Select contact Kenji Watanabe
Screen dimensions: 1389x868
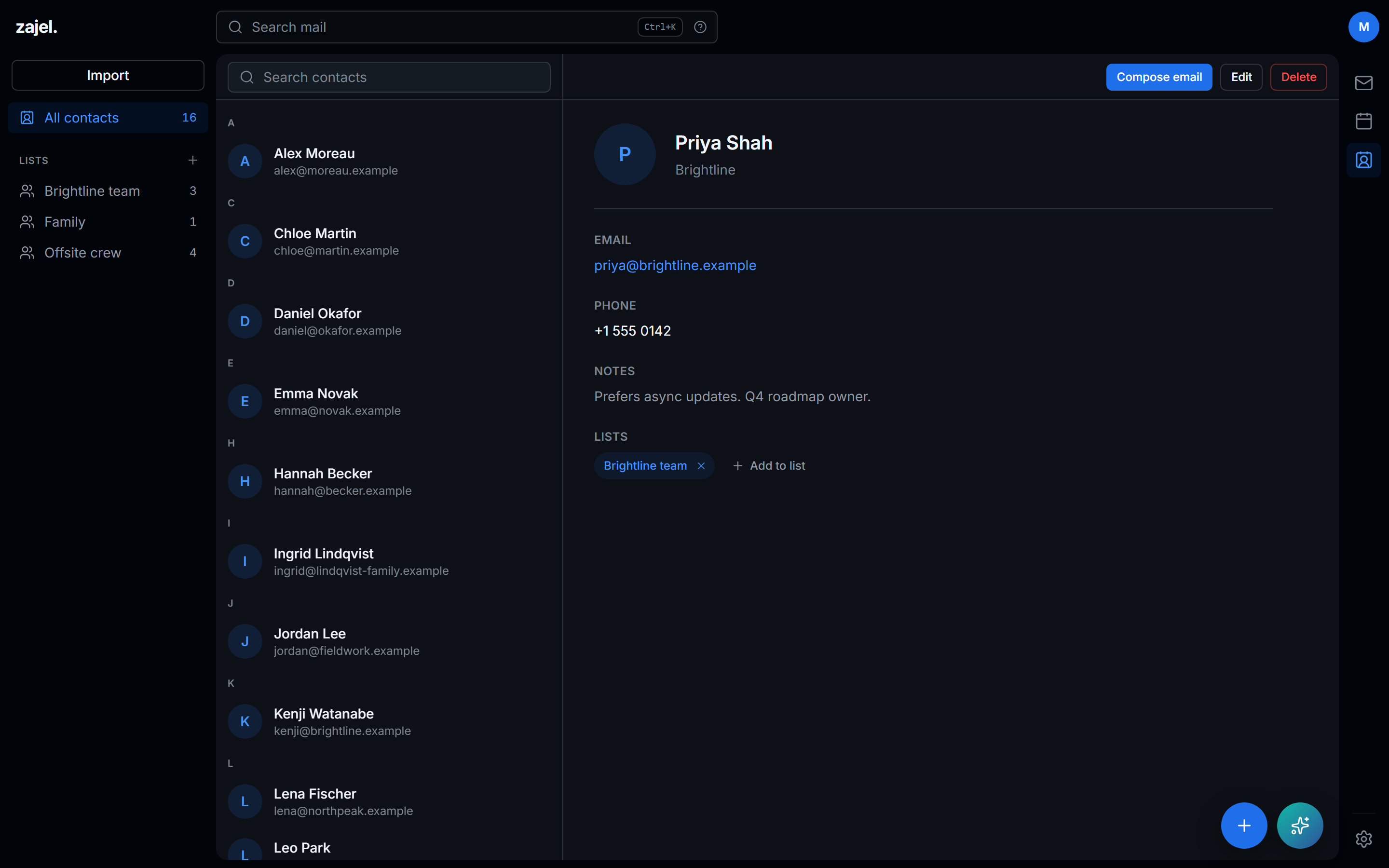click(x=389, y=721)
